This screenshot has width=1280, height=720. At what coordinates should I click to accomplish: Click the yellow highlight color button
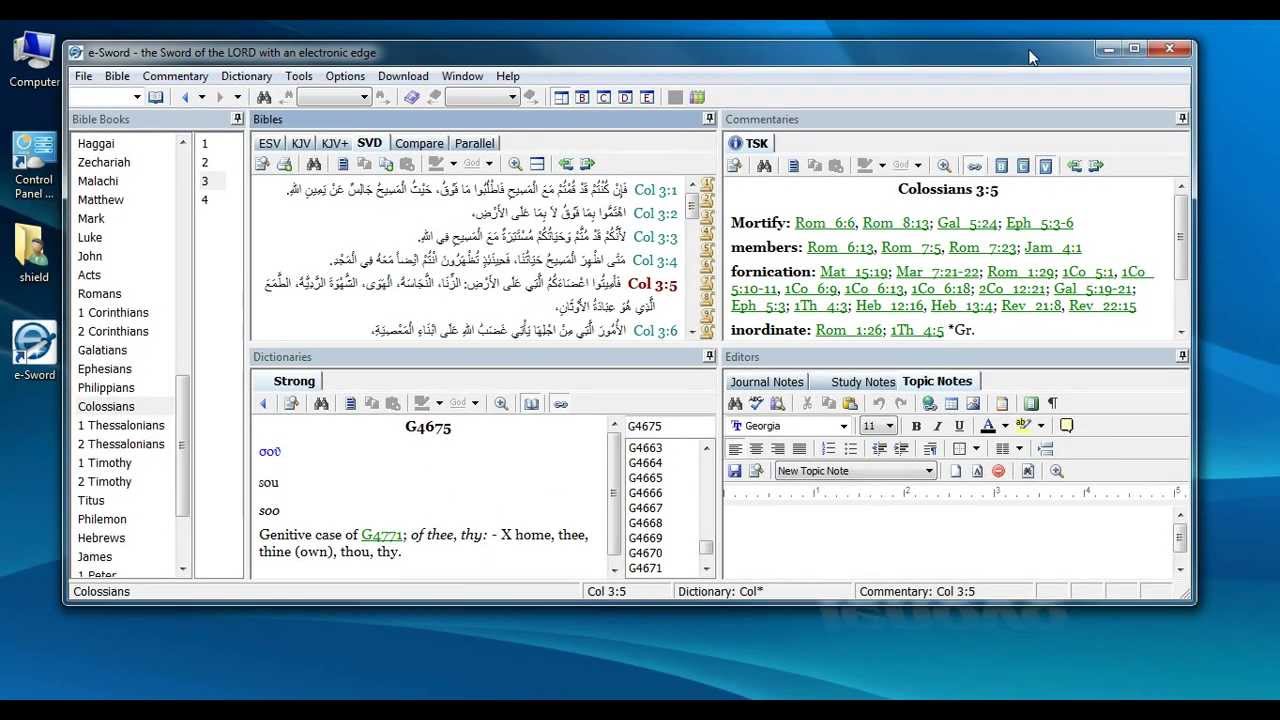(1023, 426)
